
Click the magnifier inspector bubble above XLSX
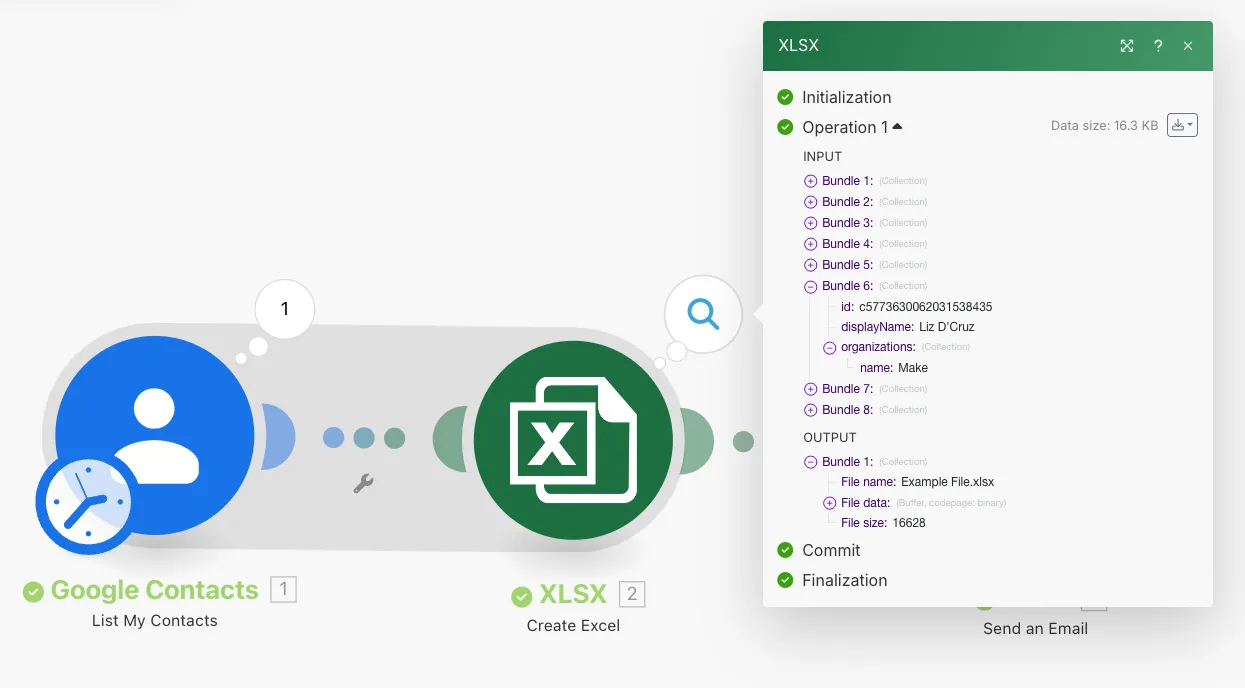click(x=703, y=315)
